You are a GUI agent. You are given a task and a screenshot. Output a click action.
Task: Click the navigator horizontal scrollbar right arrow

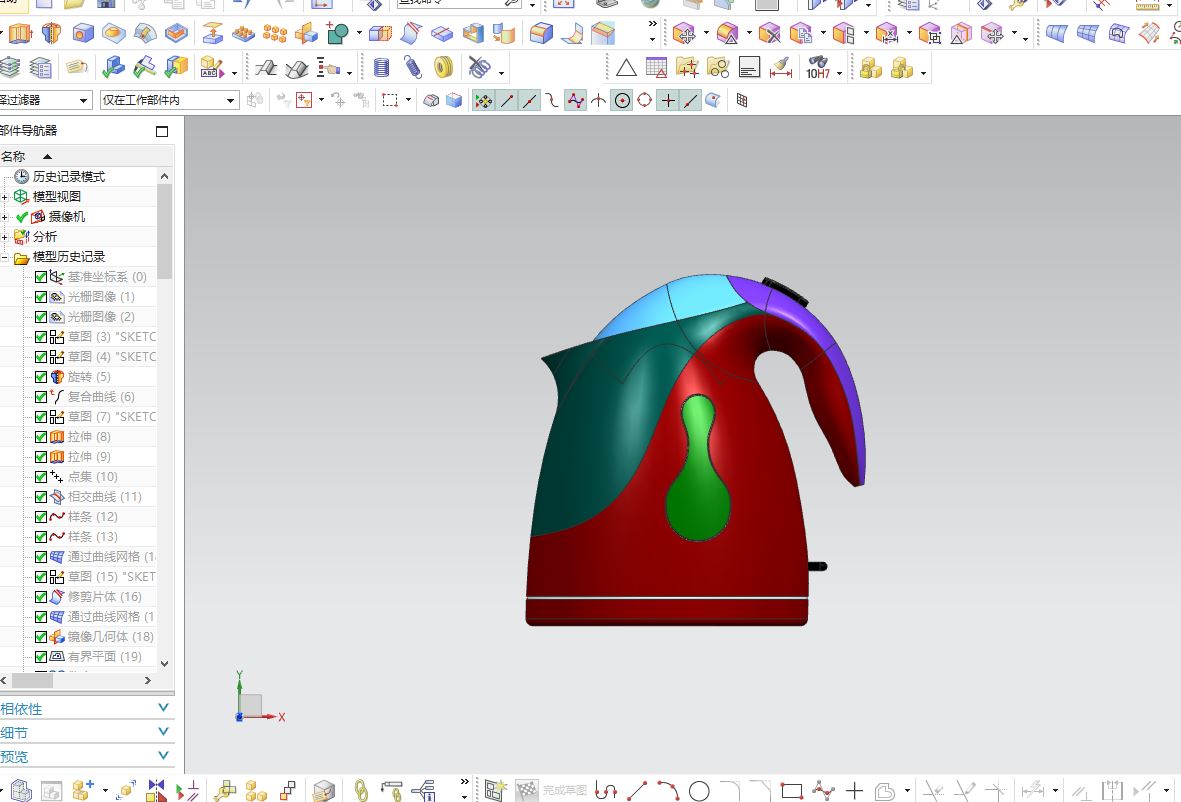[x=148, y=680]
